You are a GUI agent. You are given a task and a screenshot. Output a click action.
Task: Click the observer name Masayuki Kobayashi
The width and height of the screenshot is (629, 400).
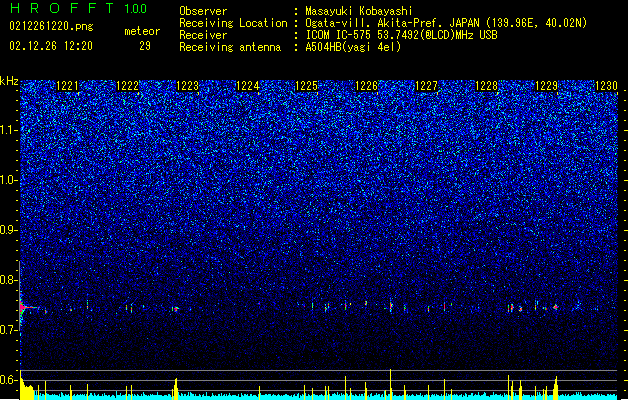click(359, 11)
